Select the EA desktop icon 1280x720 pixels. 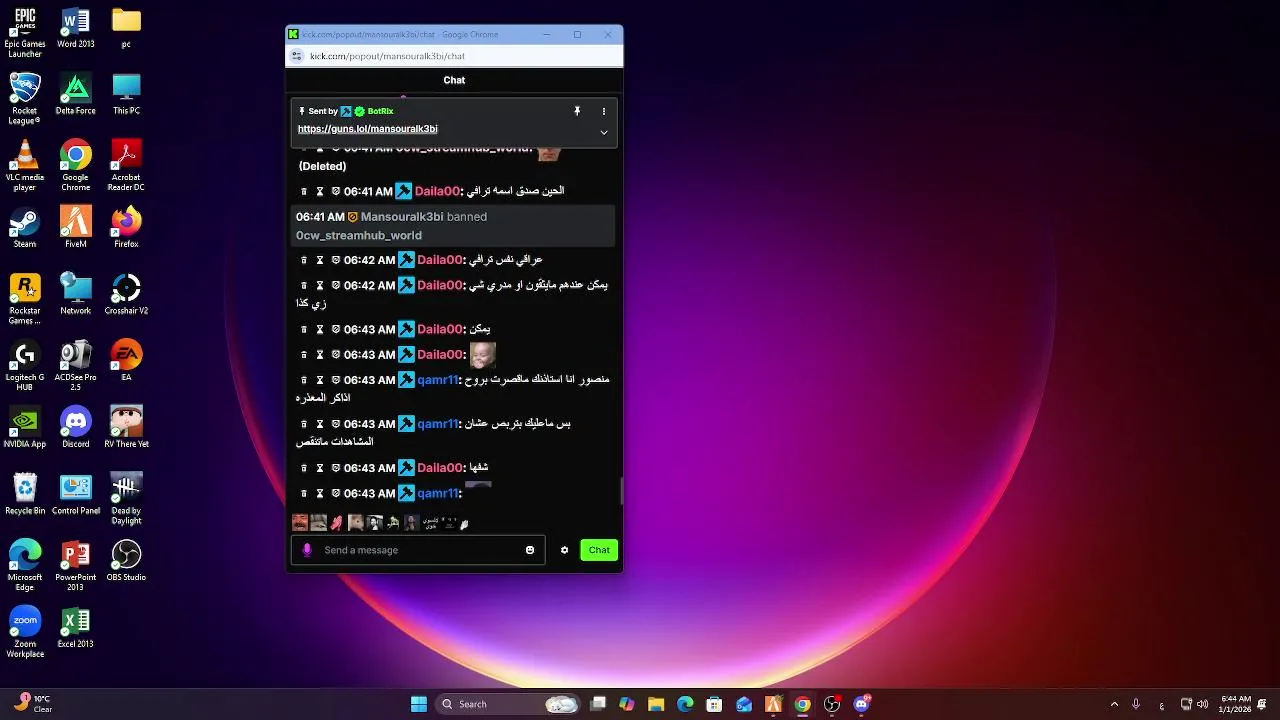[x=126, y=361]
